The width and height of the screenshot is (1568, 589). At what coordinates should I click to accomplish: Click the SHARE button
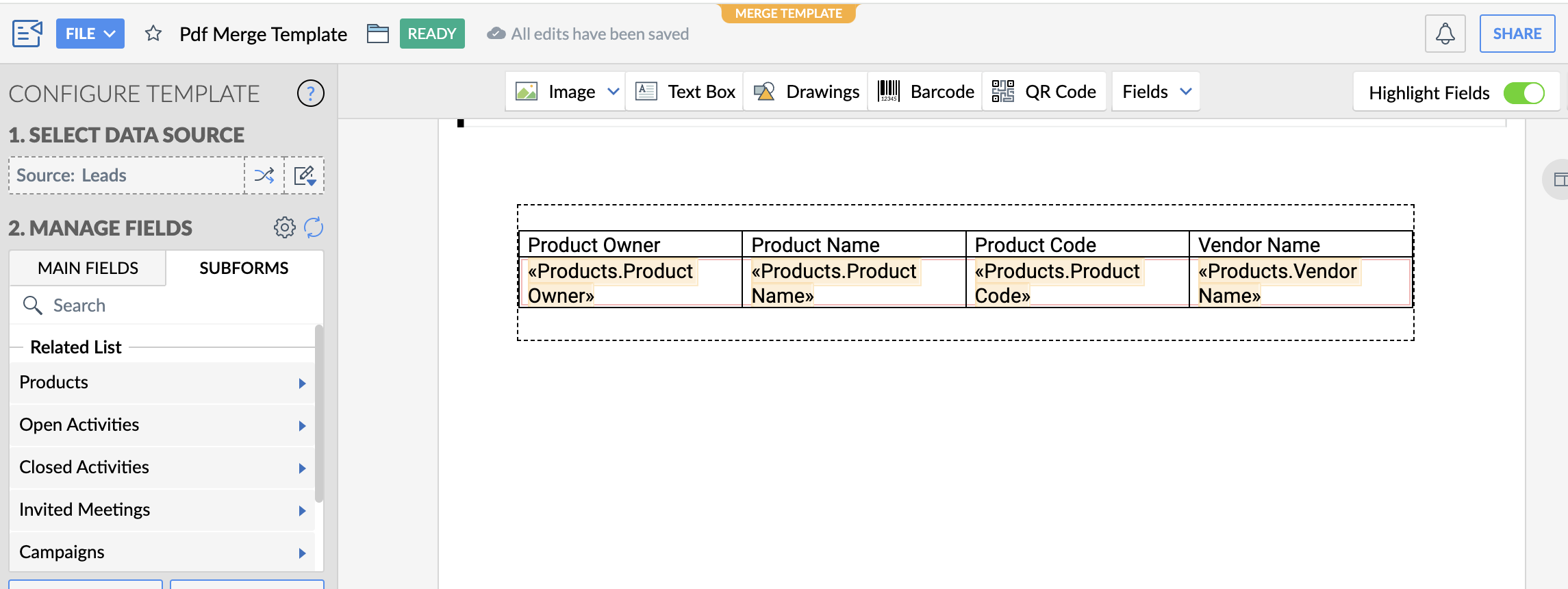point(1517,34)
